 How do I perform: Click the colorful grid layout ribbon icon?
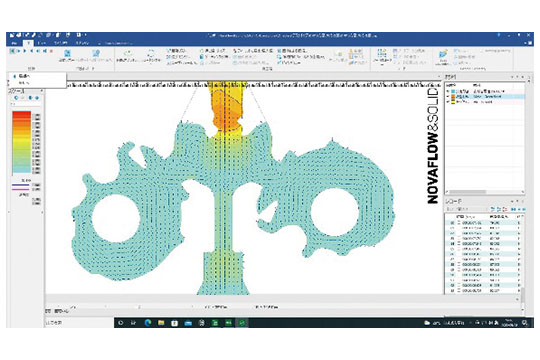(x=382, y=53)
